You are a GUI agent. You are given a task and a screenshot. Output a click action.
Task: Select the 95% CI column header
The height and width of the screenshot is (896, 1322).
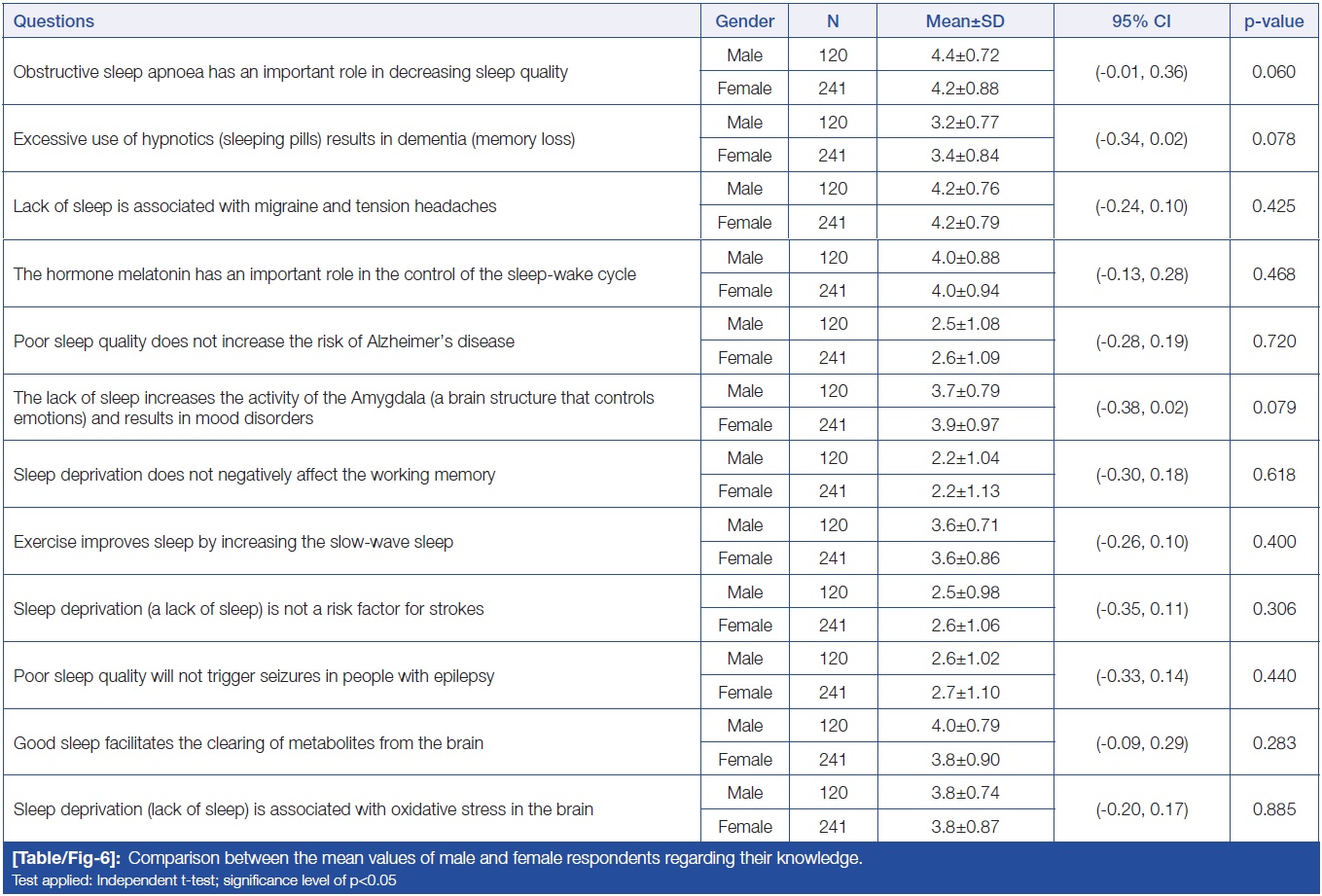[x=1141, y=21]
